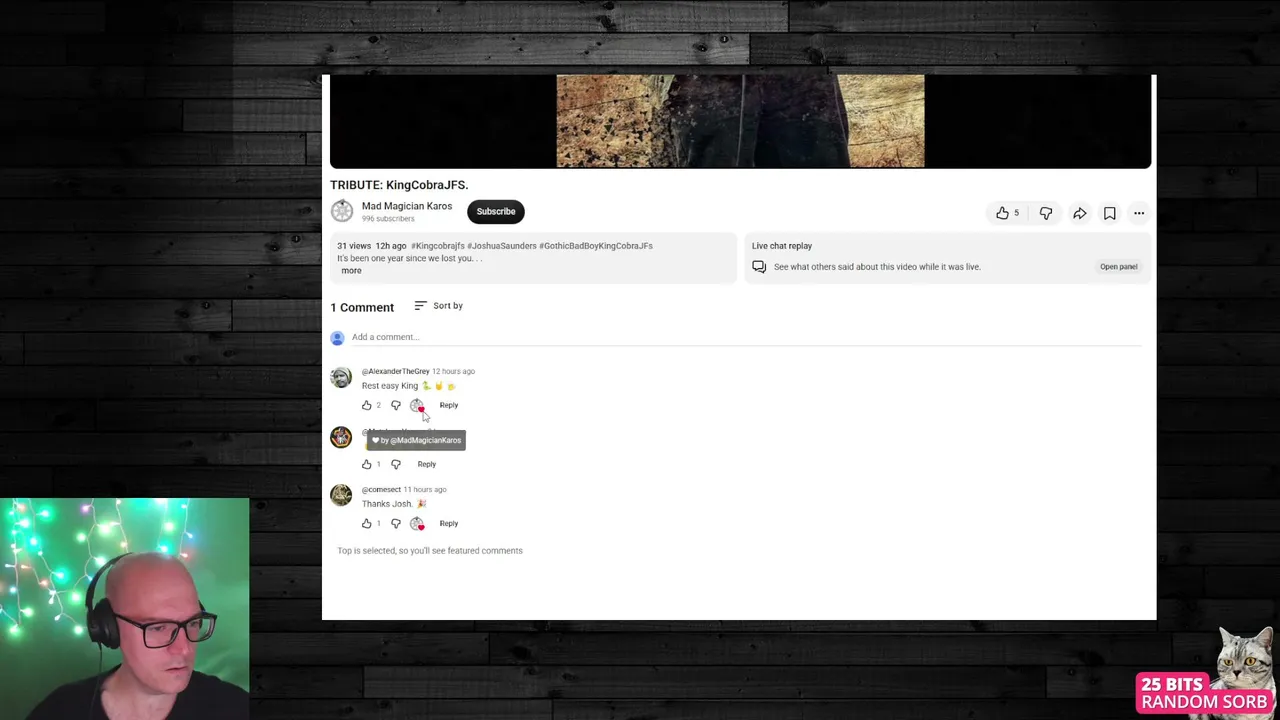Click the 'Rest easy King' comment text
The height and width of the screenshot is (720, 1280).
390,386
